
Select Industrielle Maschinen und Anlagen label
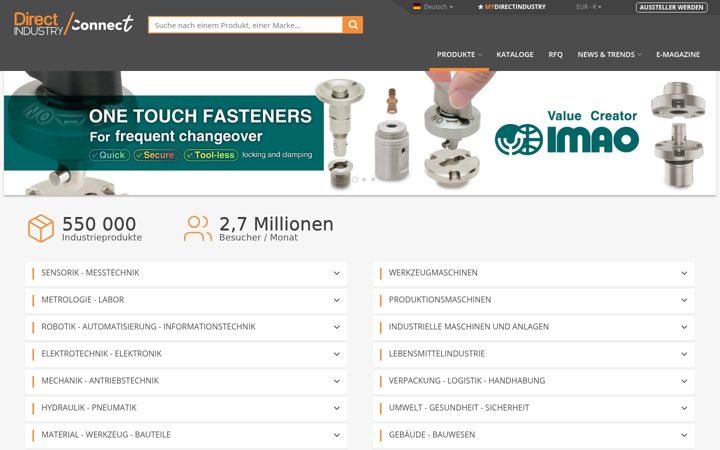[469, 327]
